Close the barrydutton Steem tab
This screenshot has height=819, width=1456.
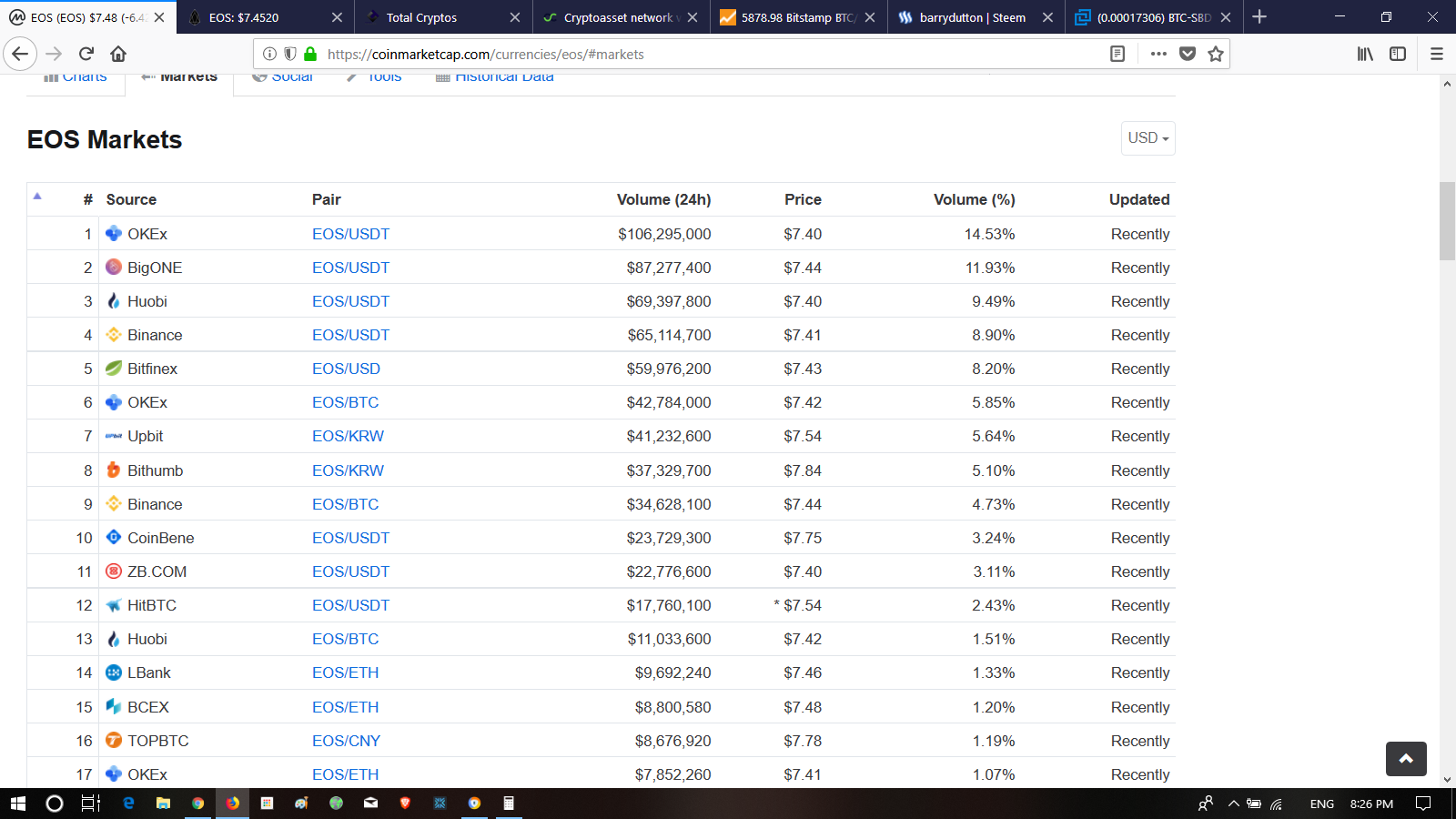click(1047, 17)
